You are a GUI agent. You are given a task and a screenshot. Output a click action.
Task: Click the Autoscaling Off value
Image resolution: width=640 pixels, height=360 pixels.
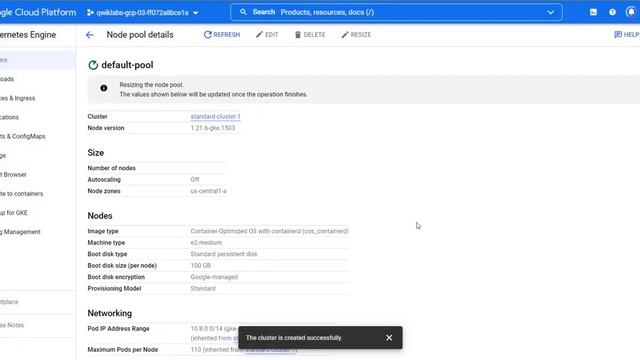click(x=195, y=179)
